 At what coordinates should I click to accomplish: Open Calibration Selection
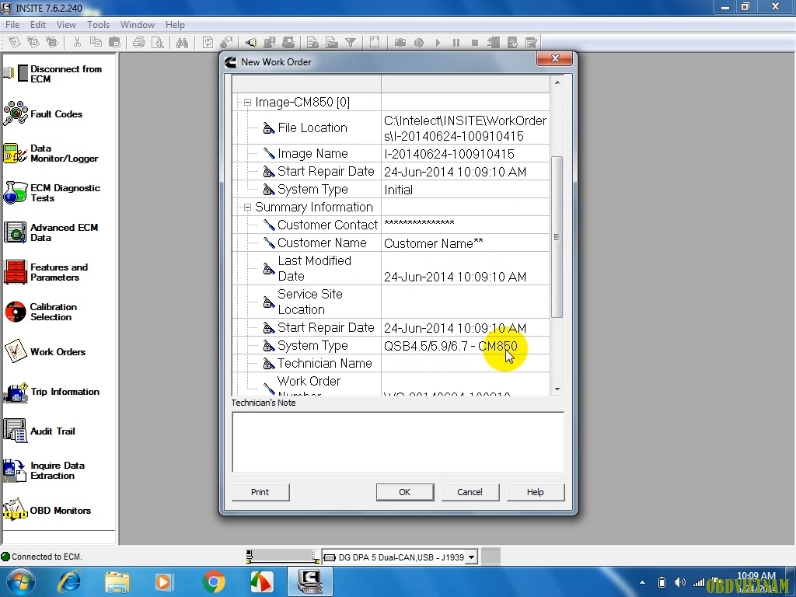pos(41,312)
